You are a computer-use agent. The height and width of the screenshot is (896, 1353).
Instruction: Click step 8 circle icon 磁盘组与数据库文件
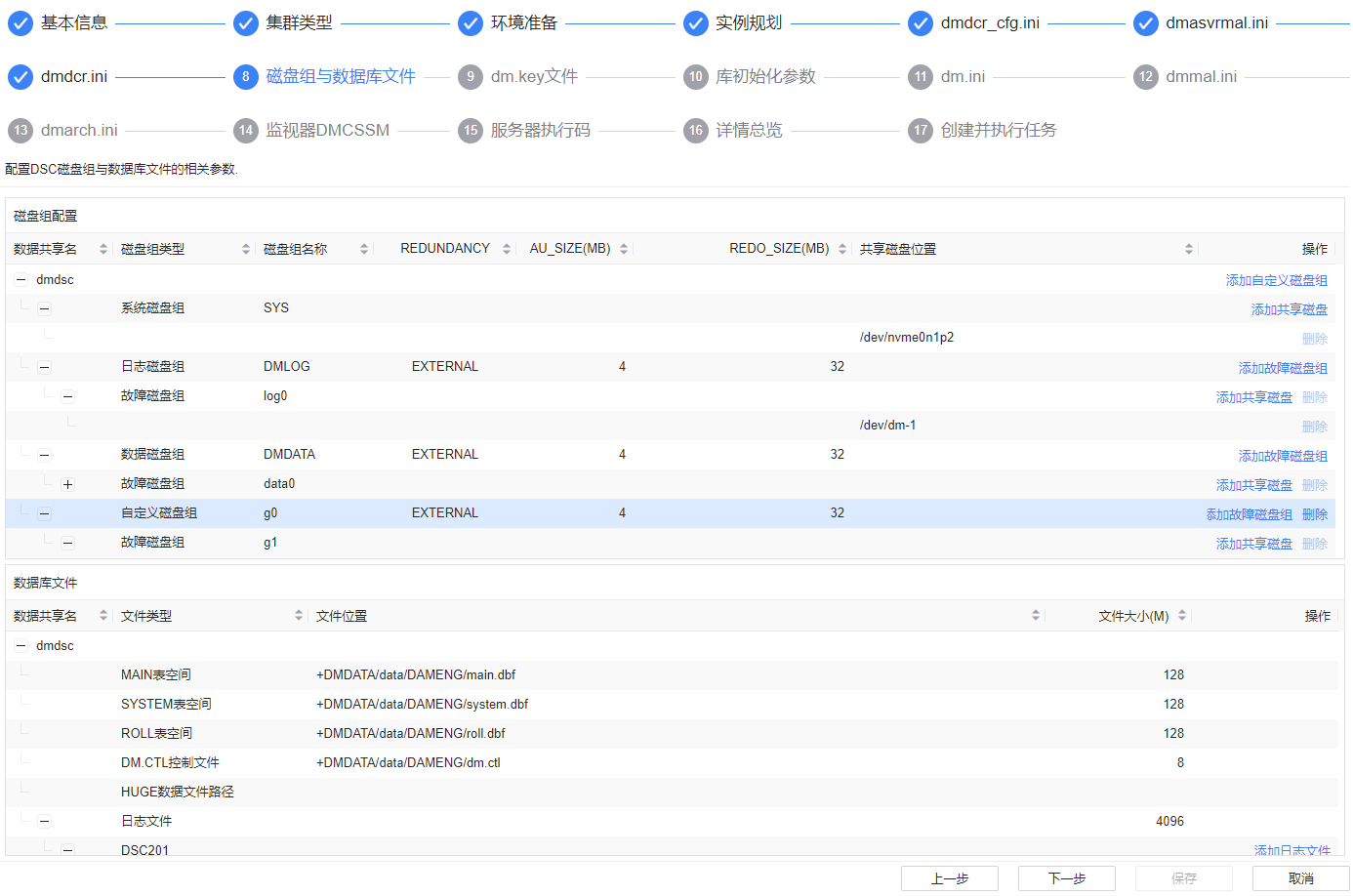click(246, 77)
